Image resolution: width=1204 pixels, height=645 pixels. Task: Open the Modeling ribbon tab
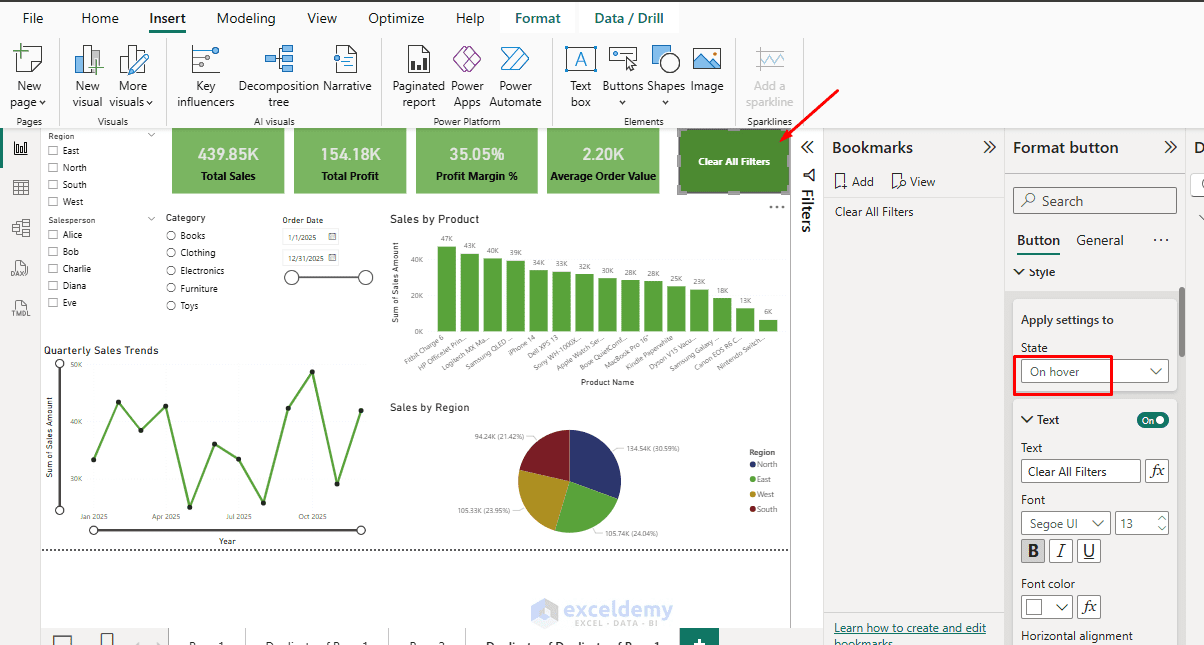coord(246,18)
